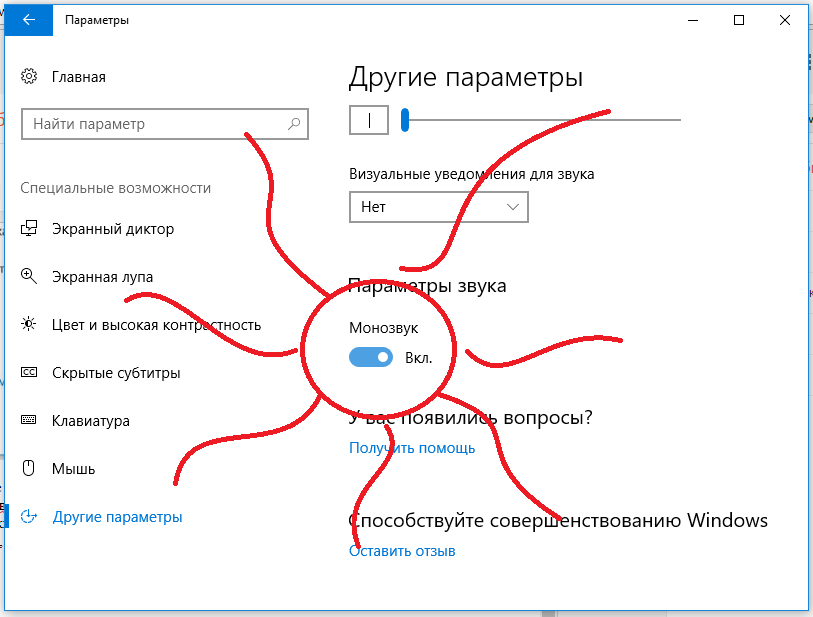
Task: Switch to the Мышь settings page
Action: point(74,468)
